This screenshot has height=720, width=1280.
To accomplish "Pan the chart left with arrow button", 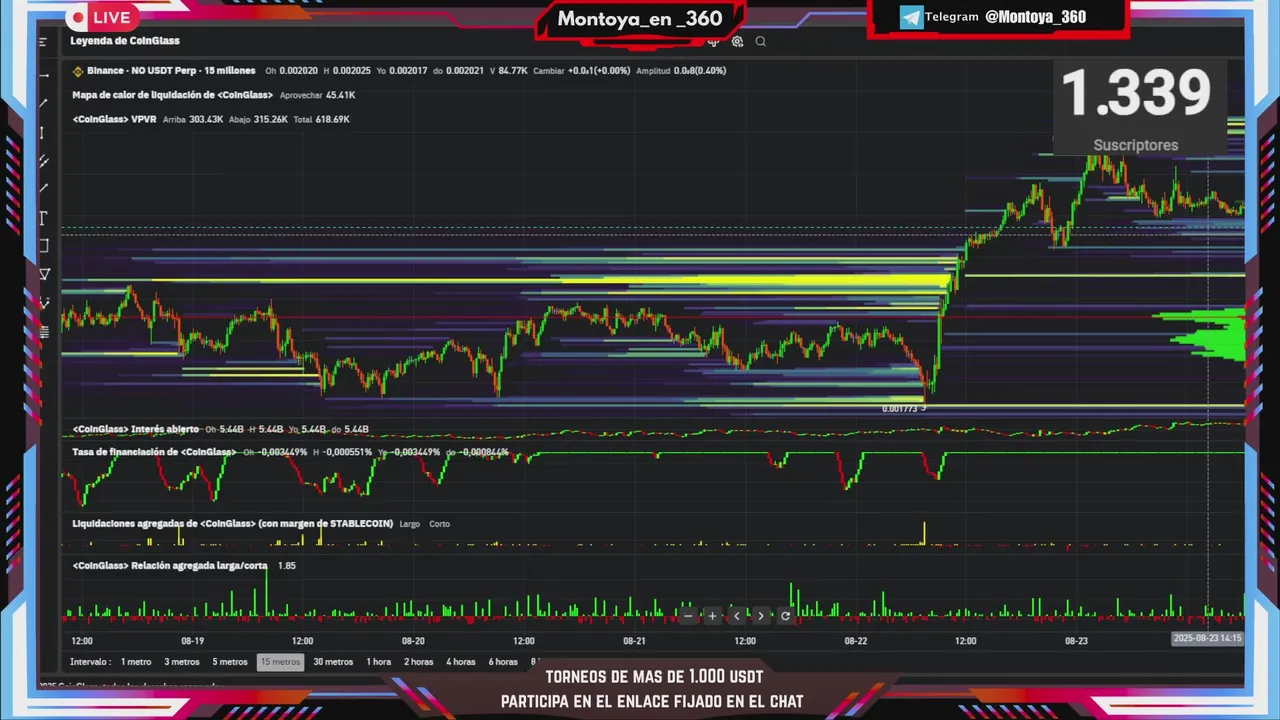I will click(x=737, y=616).
